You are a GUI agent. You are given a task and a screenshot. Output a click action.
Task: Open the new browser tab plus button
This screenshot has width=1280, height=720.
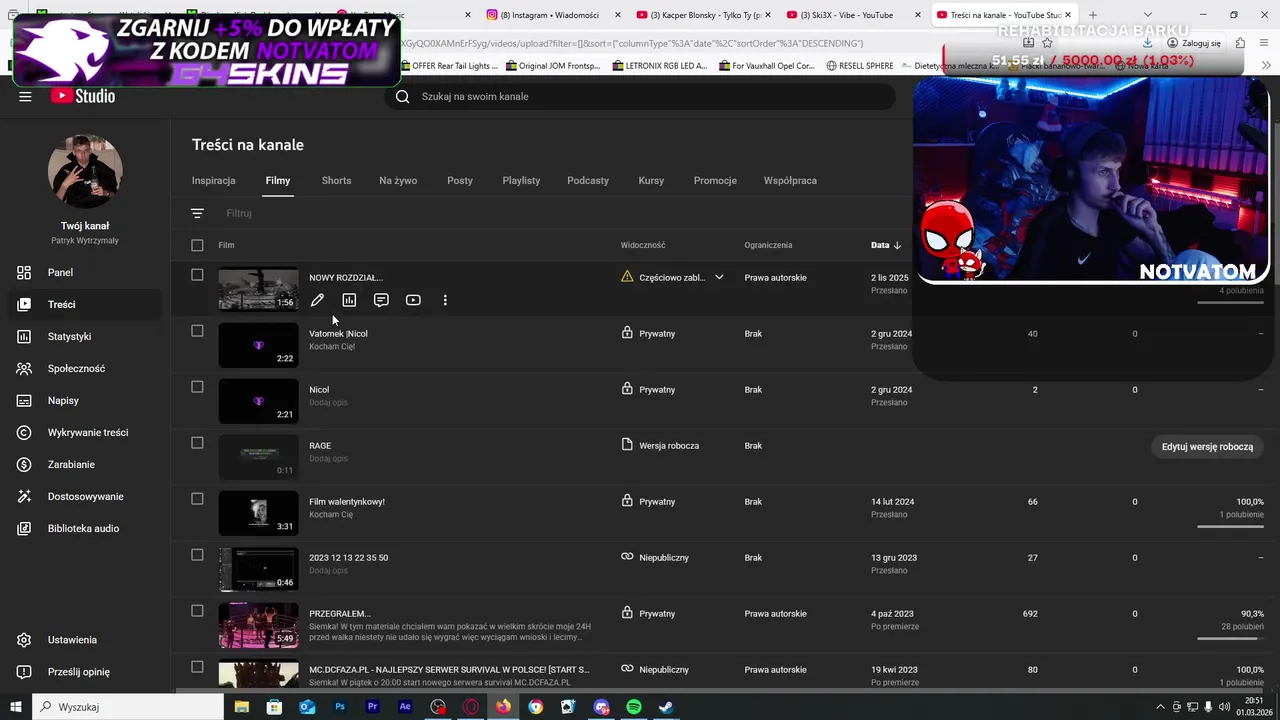[x=1092, y=15]
